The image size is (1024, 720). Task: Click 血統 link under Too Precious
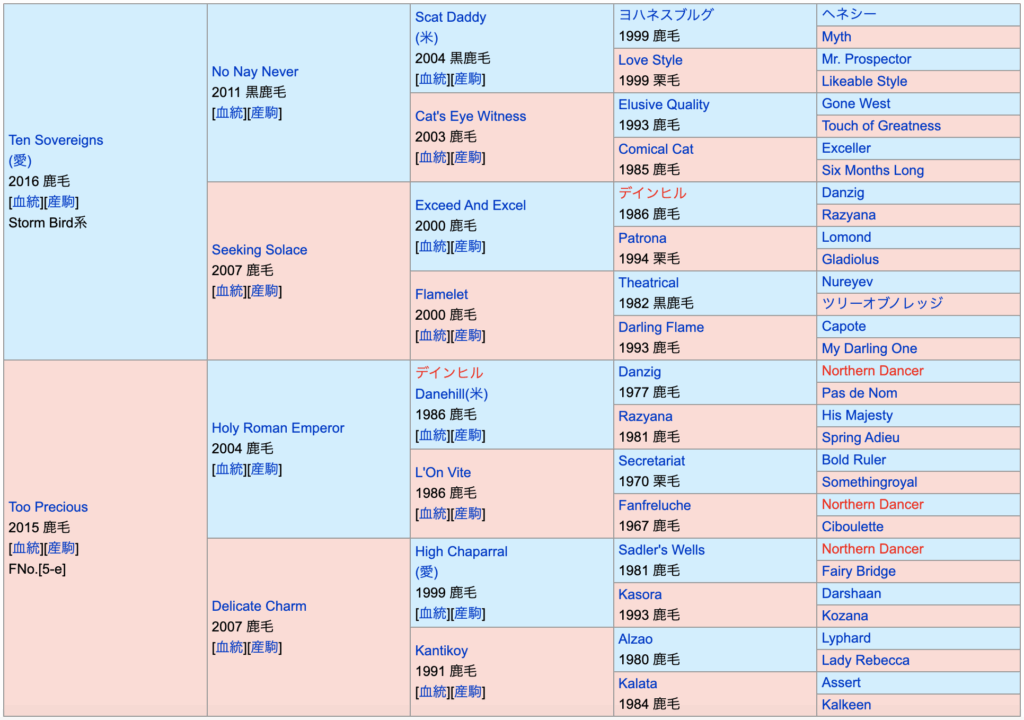(27, 549)
